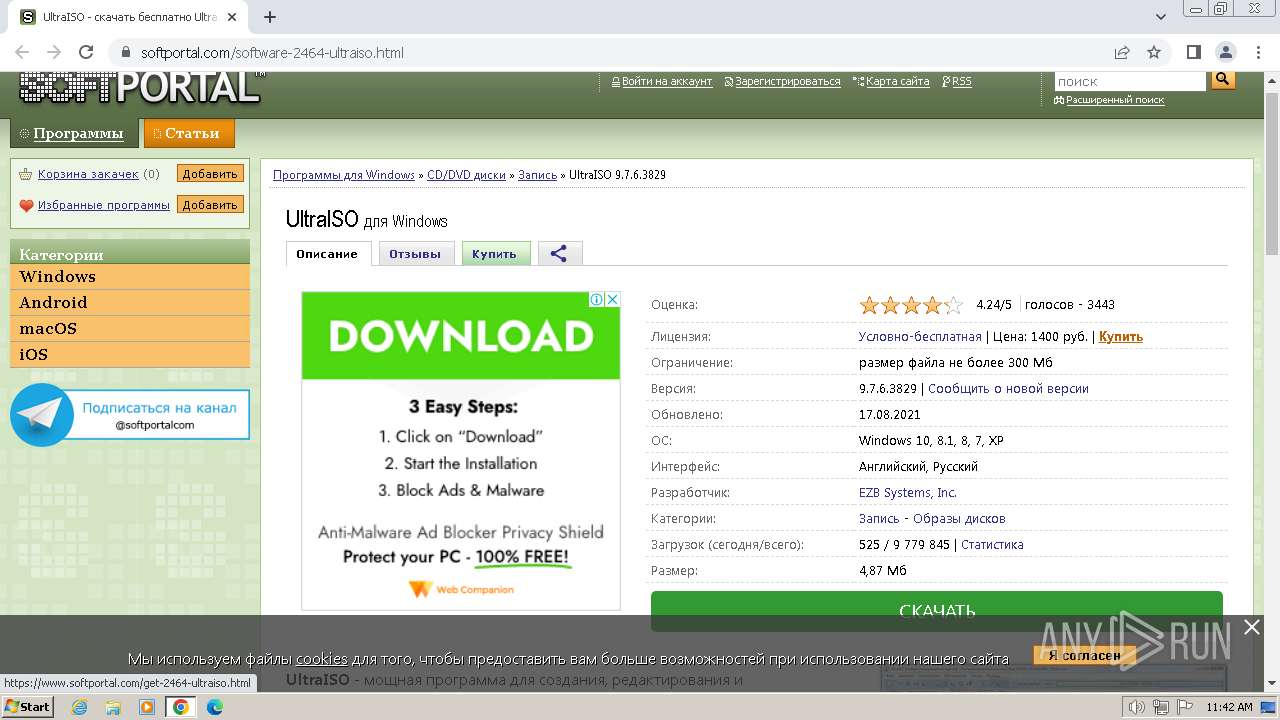This screenshot has height=720, width=1280.
Task: Click Войти на аккаунт link
Action: (x=667, y=82)
